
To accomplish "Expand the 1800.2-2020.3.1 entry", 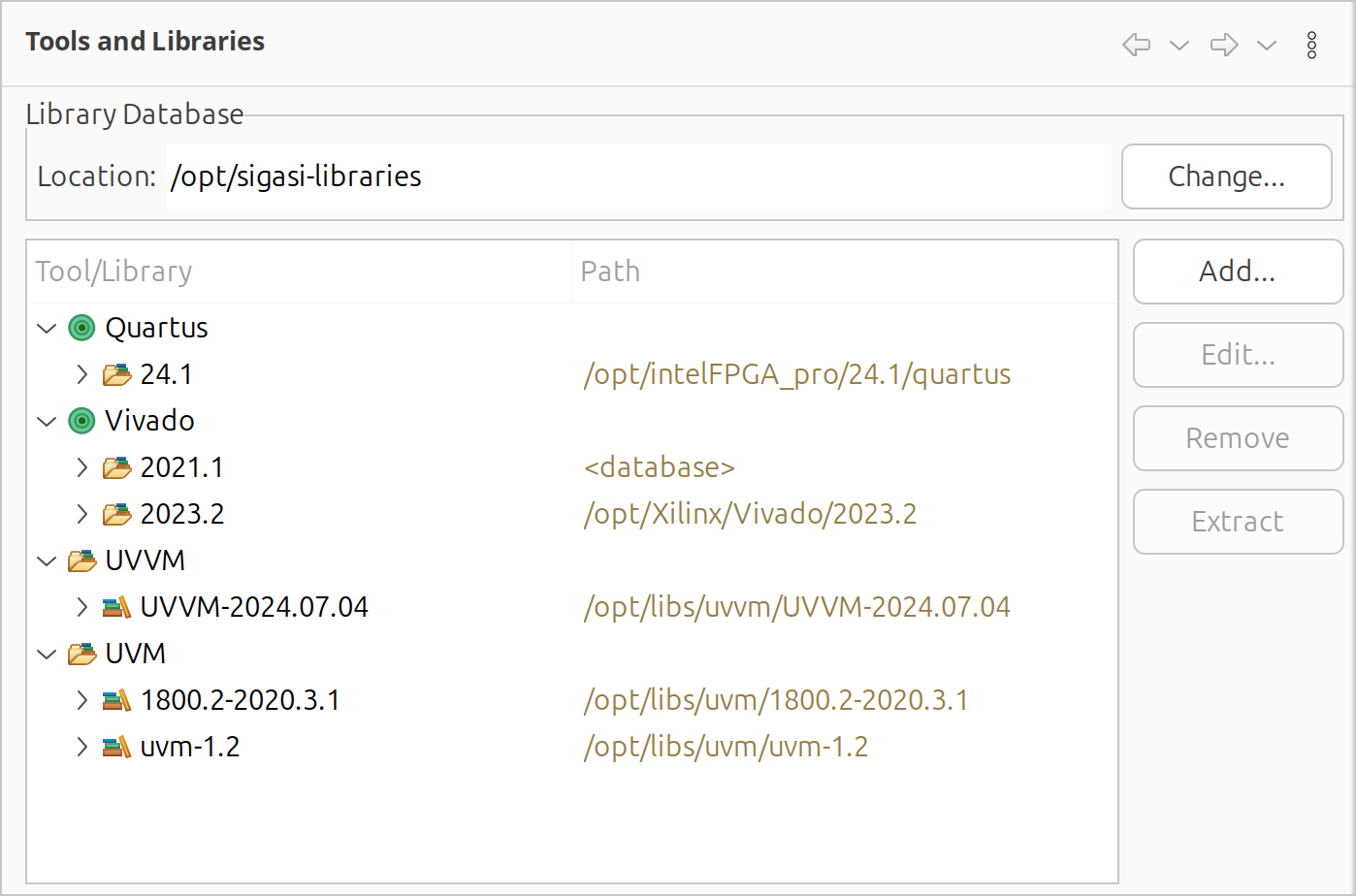I will click(x=82, y=700).
